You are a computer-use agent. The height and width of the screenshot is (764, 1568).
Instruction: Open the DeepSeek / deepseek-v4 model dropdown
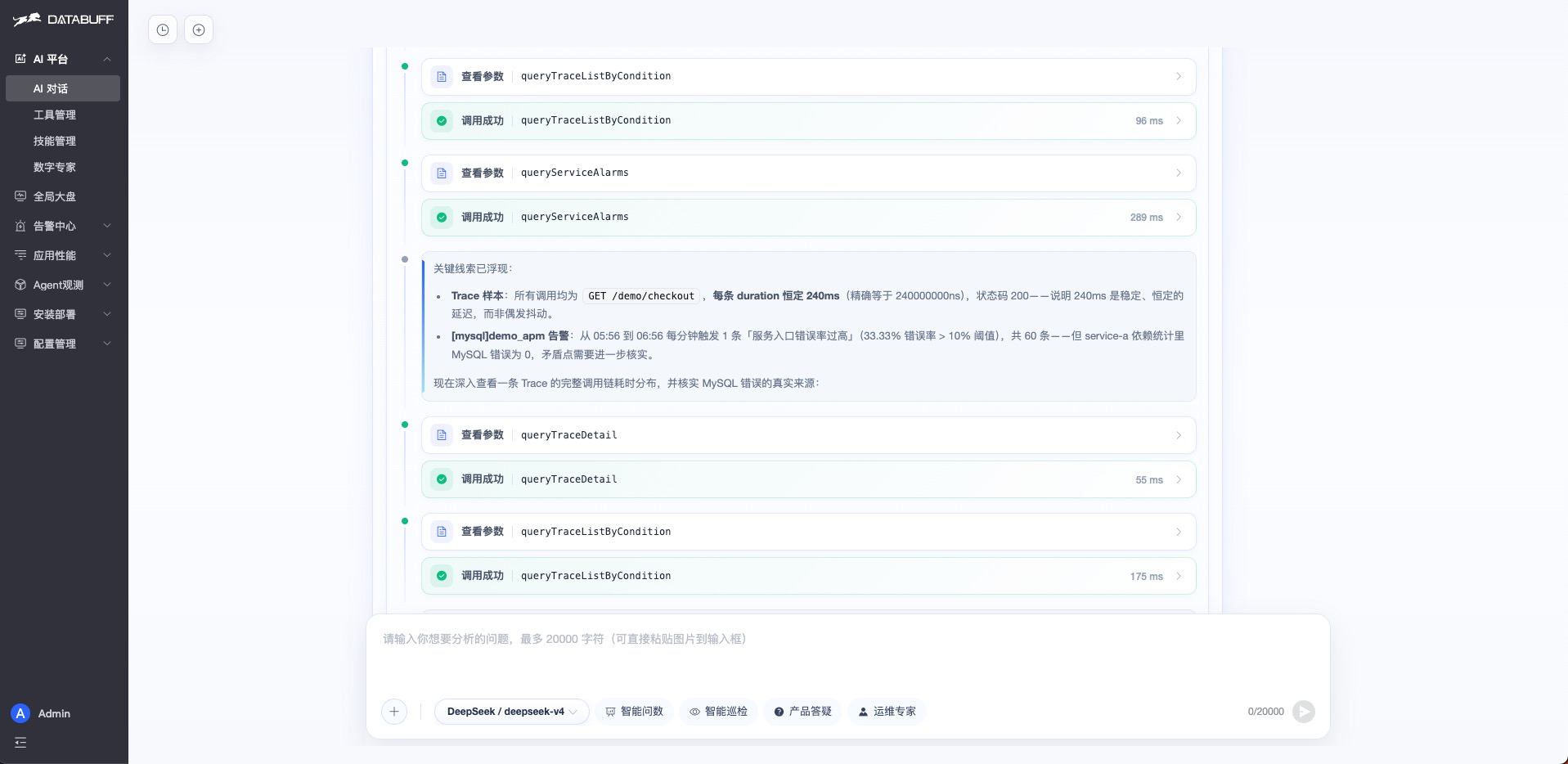[x=511, y=712]
